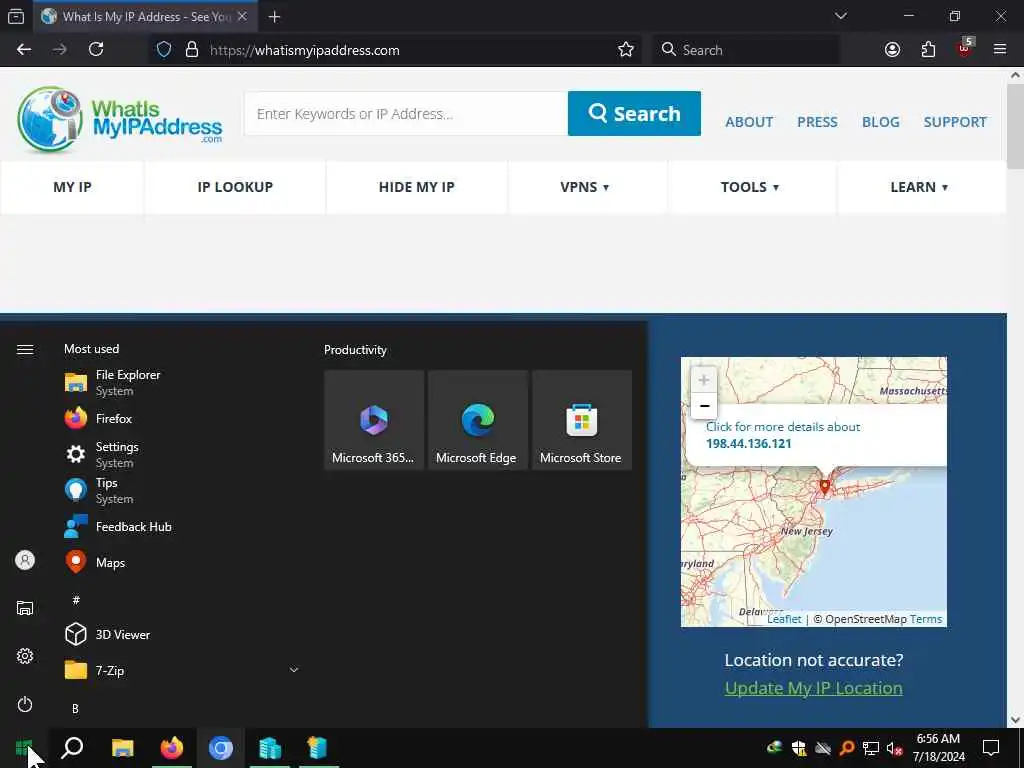
Task: Open Microsoft Store tile
Action: point(582,420)
